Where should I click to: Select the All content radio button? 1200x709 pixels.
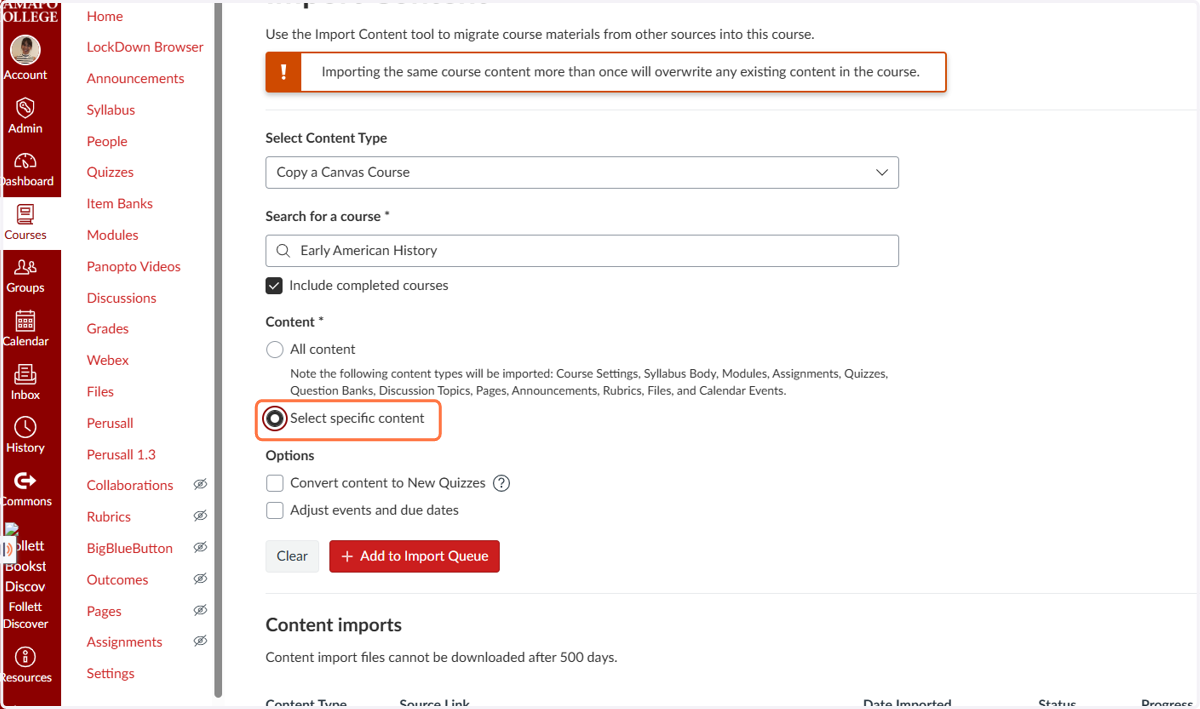[274, 350]
